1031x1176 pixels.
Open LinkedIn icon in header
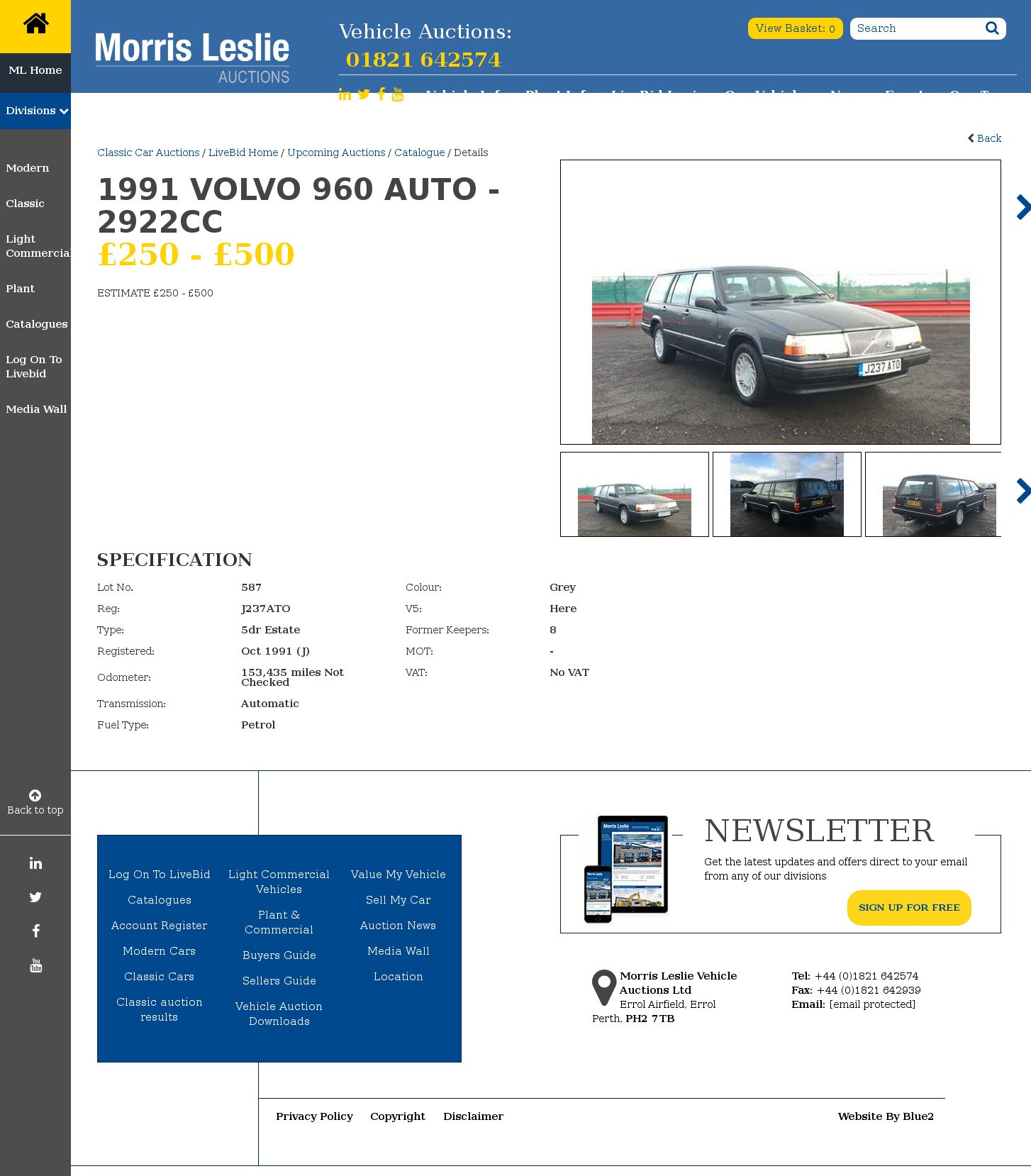[x=345, y=94]
